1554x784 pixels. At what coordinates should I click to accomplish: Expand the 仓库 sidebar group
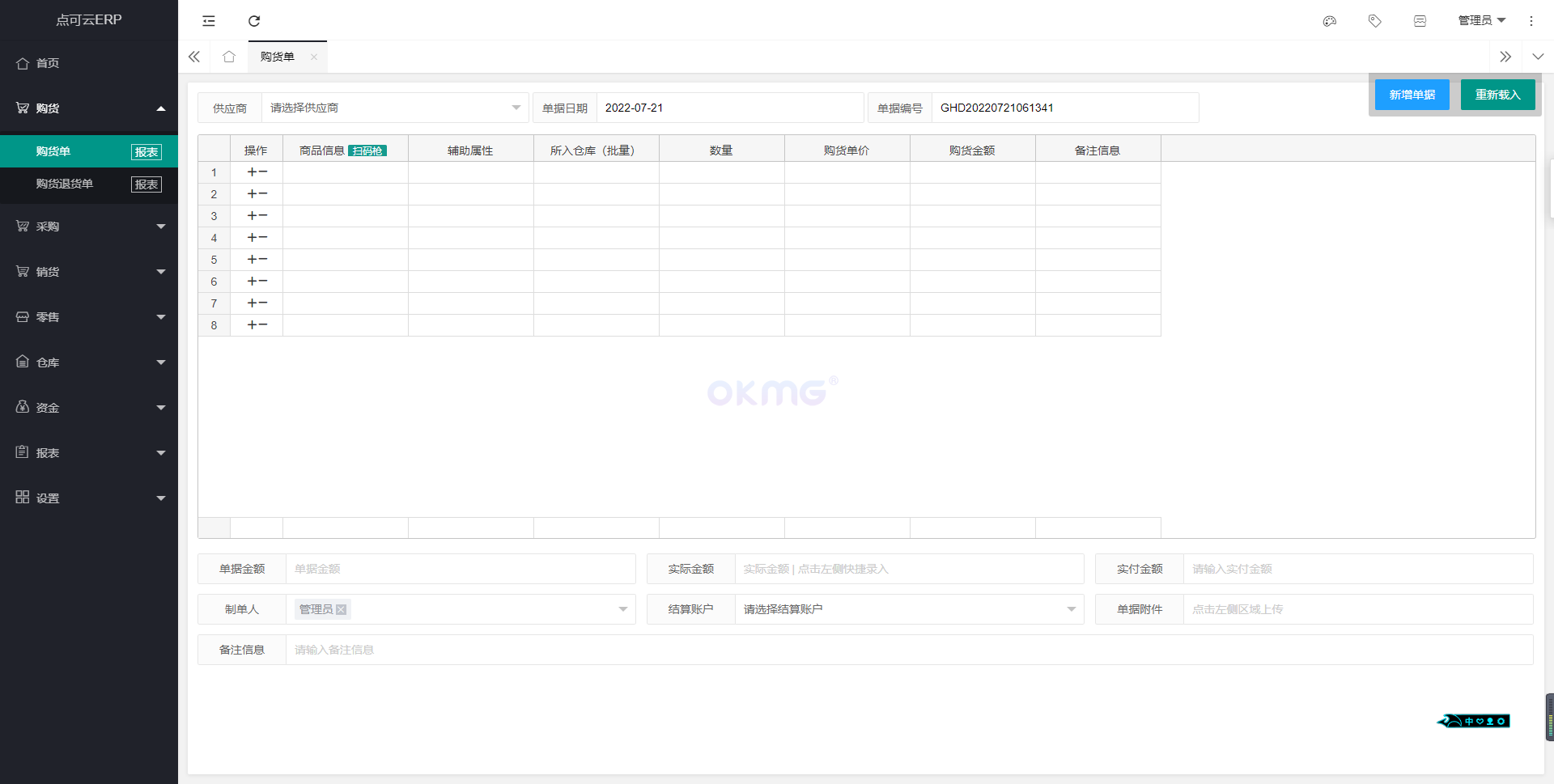click(89, 362)
